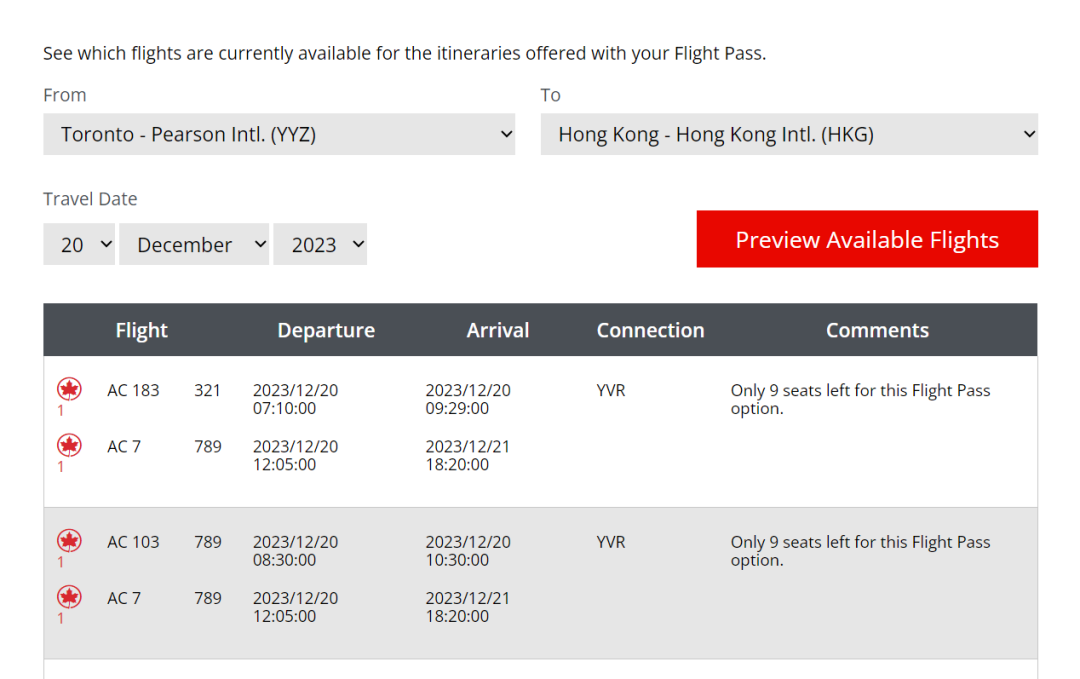Screen dimensions: 1080x679
Task: Open the From airport dropdown
Action: [279, 134]
